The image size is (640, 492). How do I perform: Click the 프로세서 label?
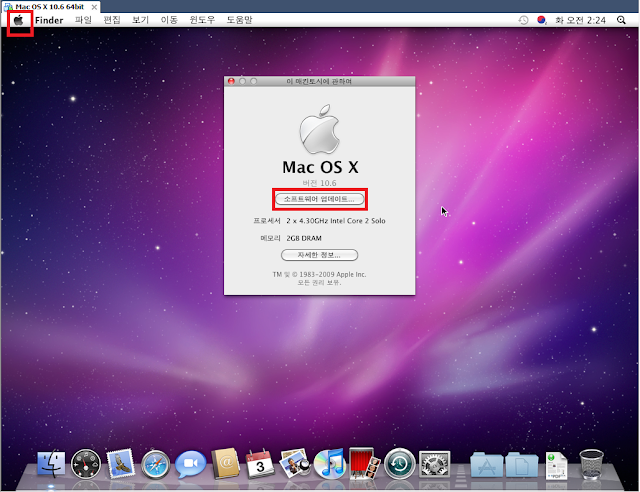tap(267, 221)
